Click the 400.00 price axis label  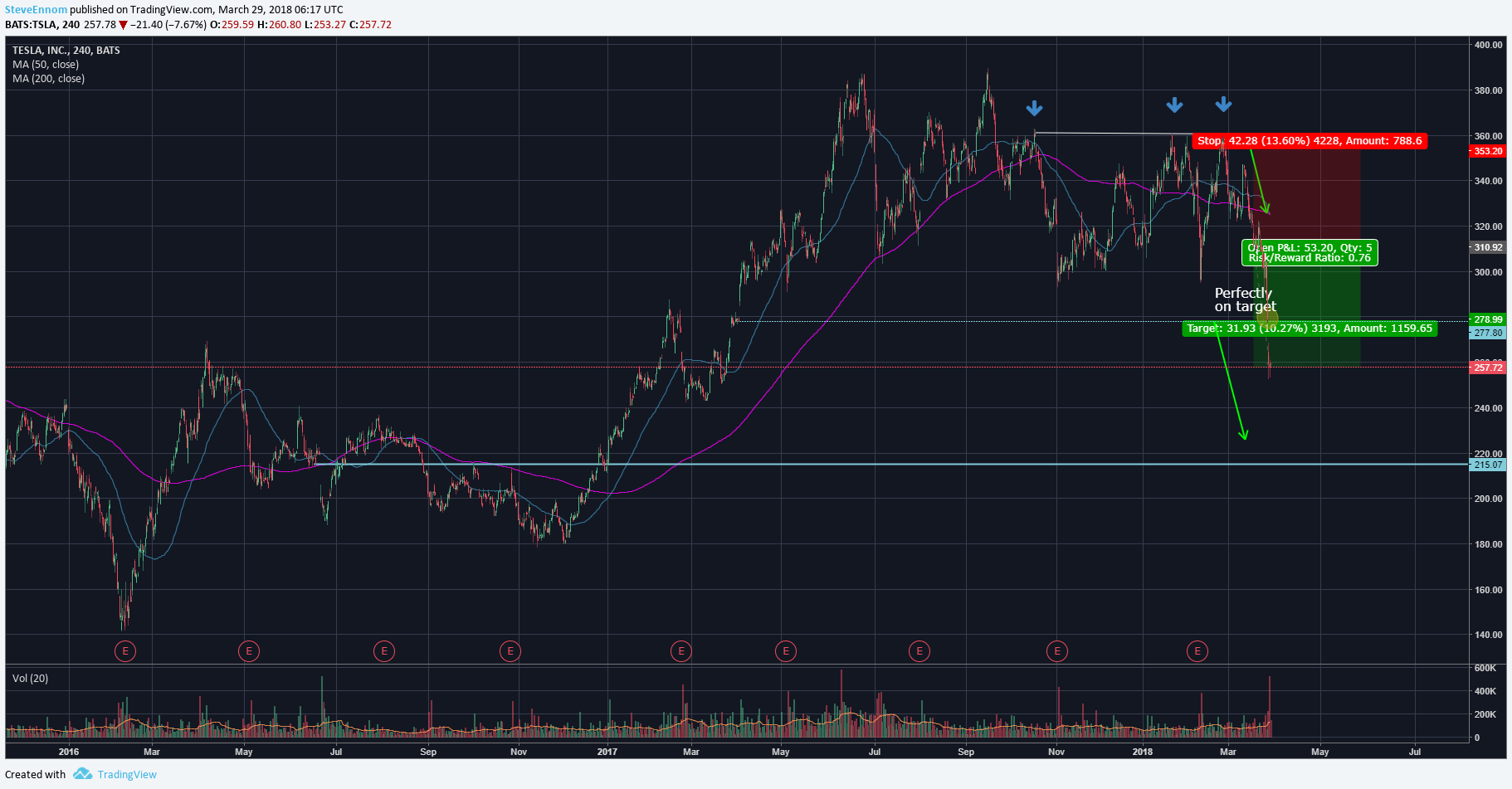pyautogui.click(x=1488, y=45)
